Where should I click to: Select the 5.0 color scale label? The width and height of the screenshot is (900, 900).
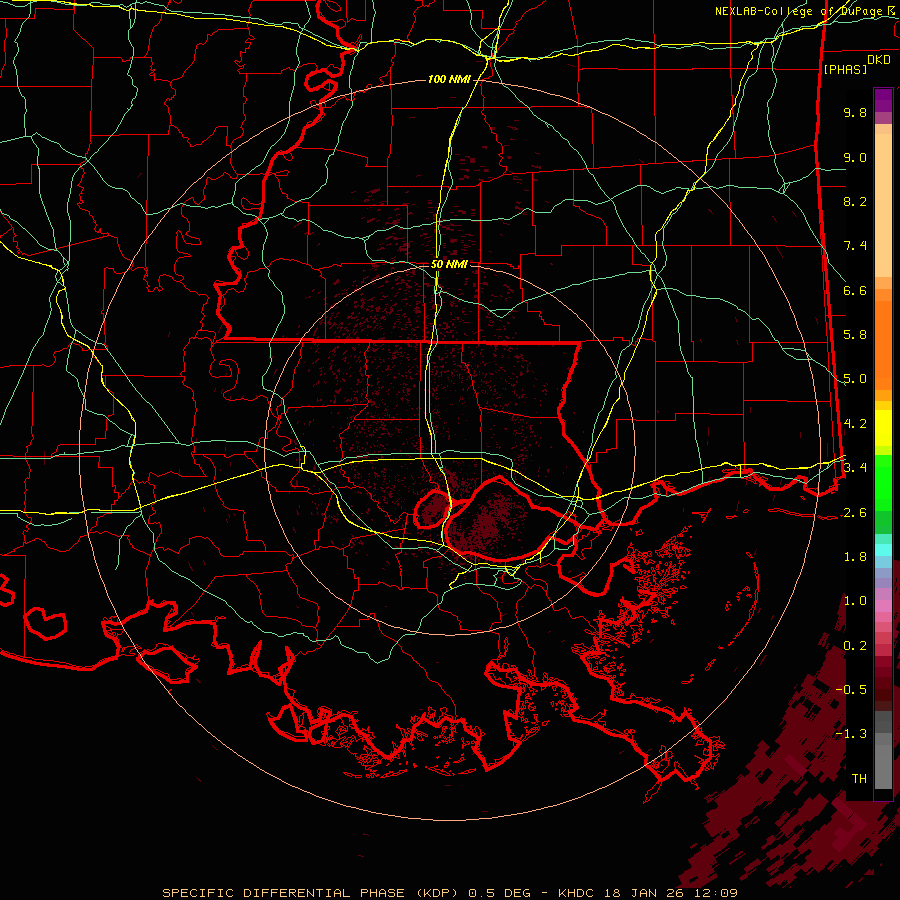pos(855,379)
